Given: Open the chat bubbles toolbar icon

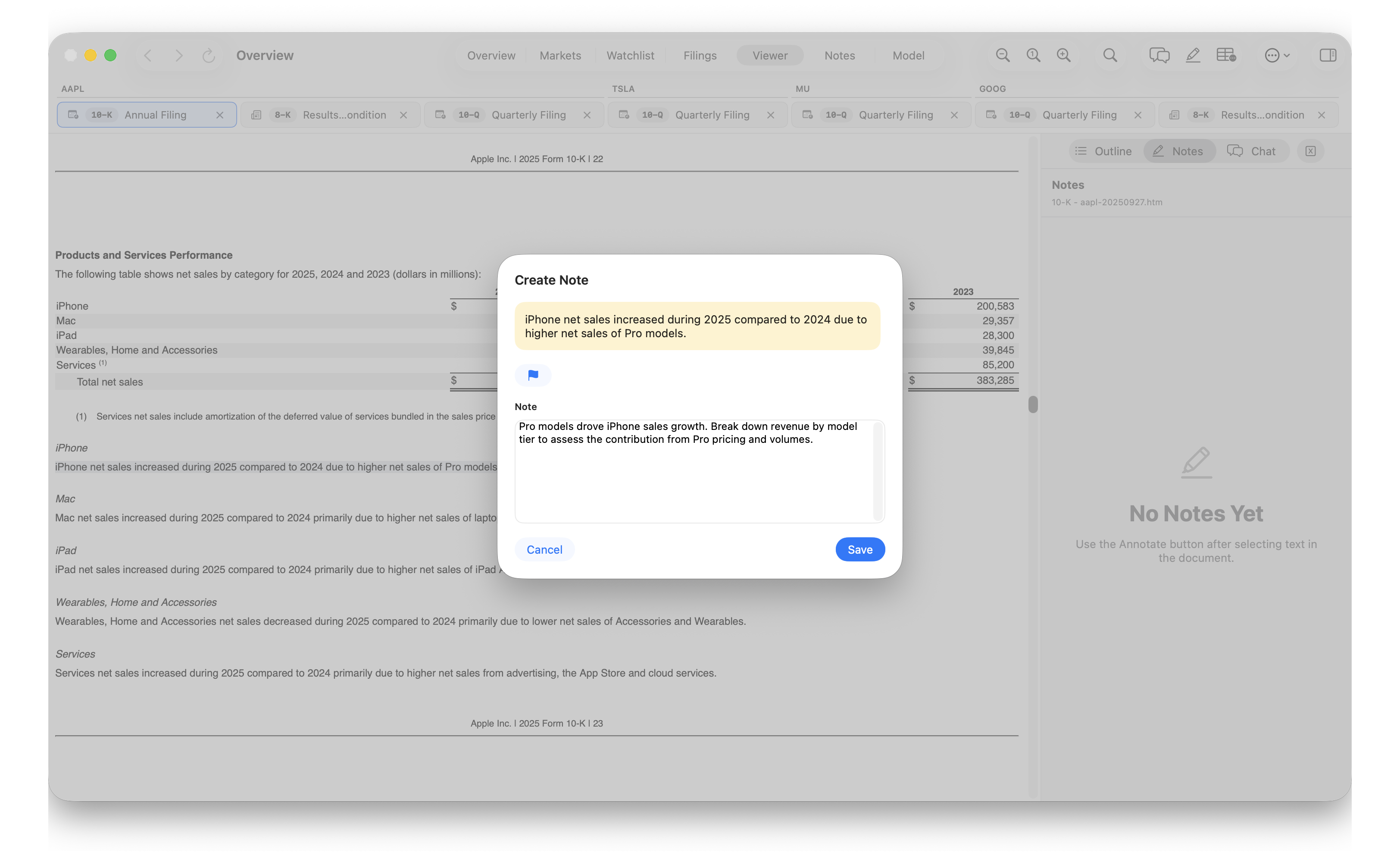Looking at the screenshot, I should pyautogui.click(x=1159, y=55).
